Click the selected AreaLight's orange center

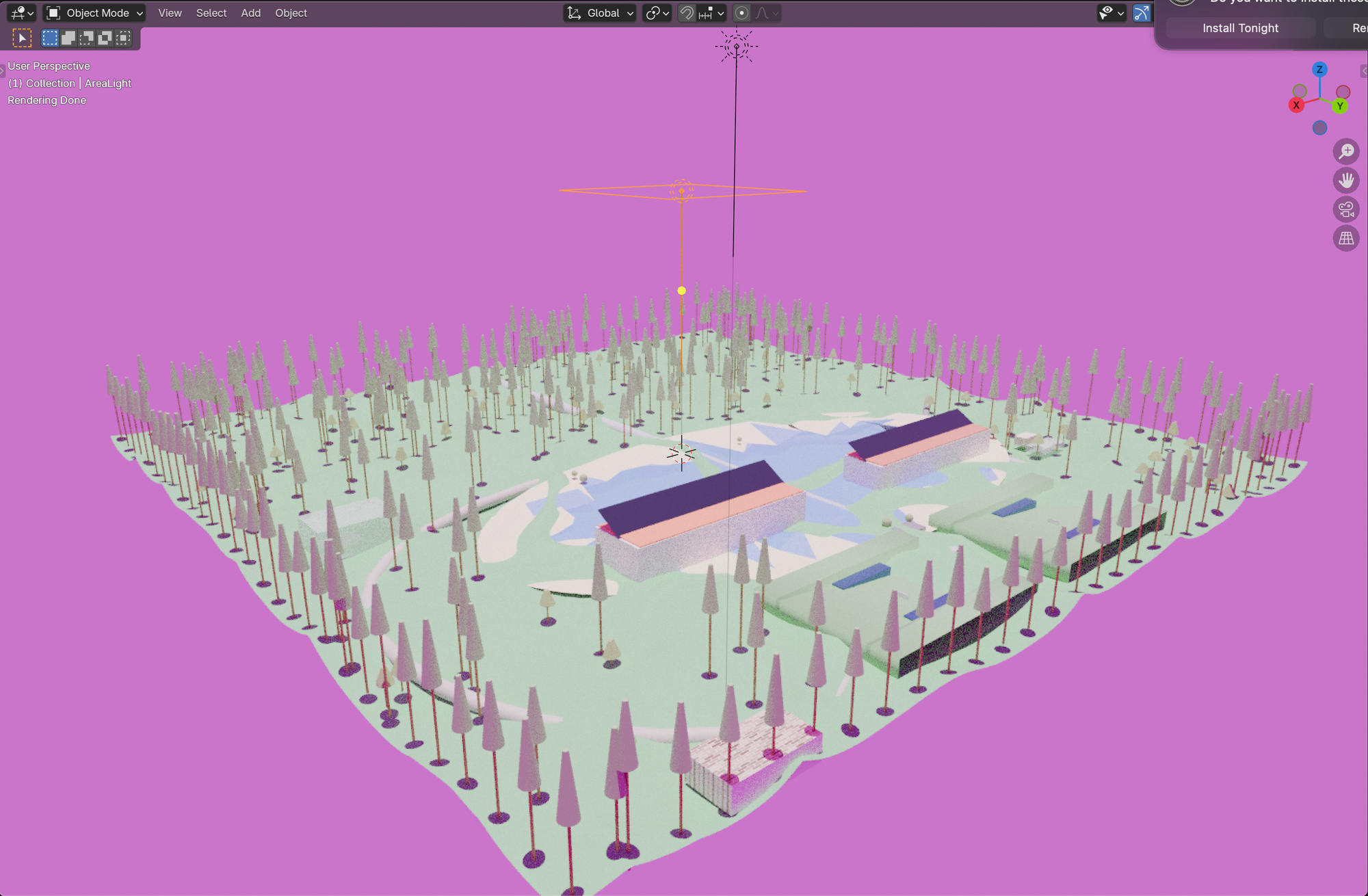point(681,192)
